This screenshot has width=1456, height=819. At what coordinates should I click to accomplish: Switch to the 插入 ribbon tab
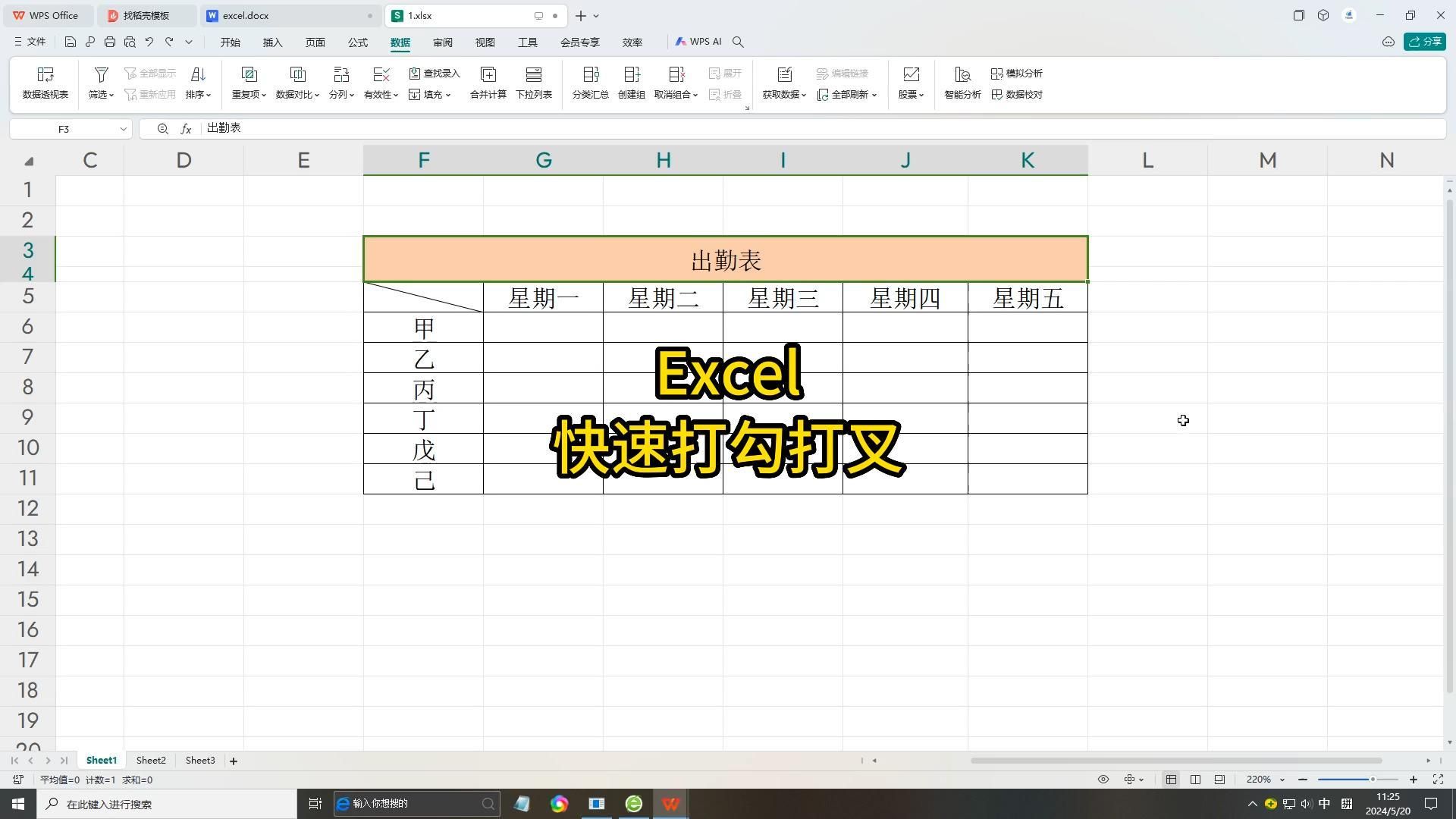tap(272, 42)
